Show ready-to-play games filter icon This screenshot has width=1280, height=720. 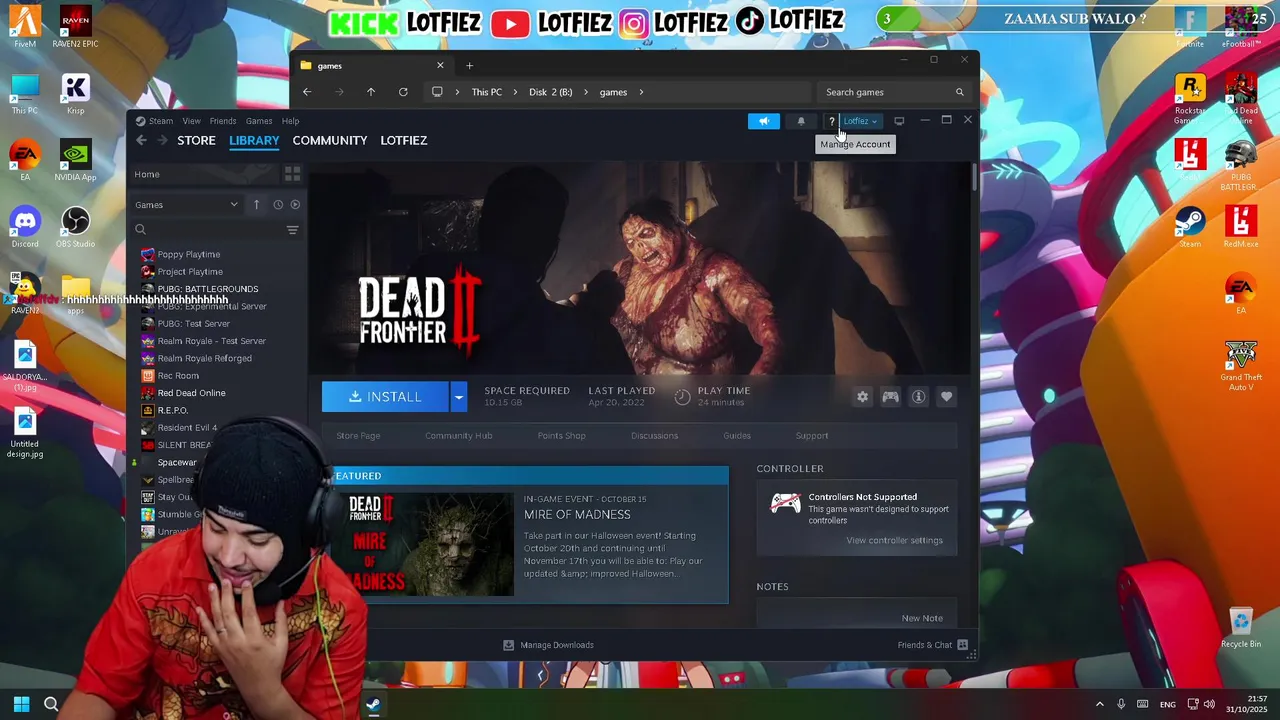tap(295, 205)
